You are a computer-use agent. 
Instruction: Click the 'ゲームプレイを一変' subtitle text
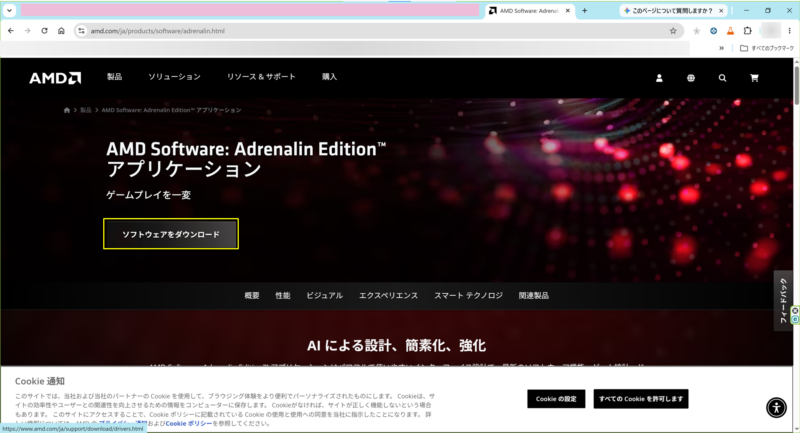pos(148,195)
